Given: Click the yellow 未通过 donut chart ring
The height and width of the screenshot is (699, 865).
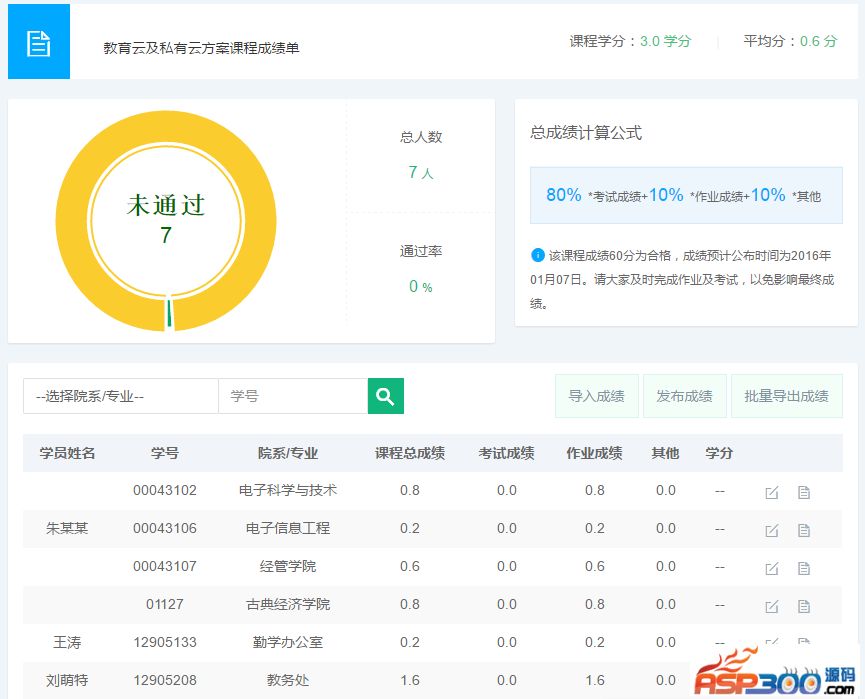Looking at the screenshot, I should [x=70, y=220].
